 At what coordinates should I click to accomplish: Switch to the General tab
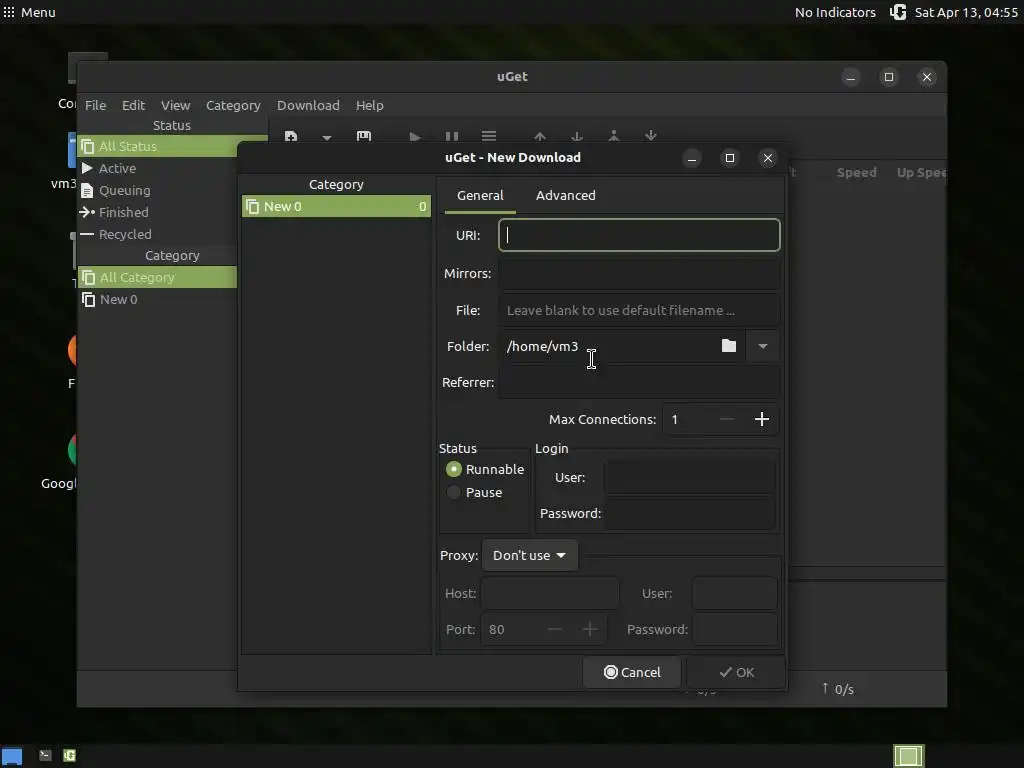coord(480,195)
